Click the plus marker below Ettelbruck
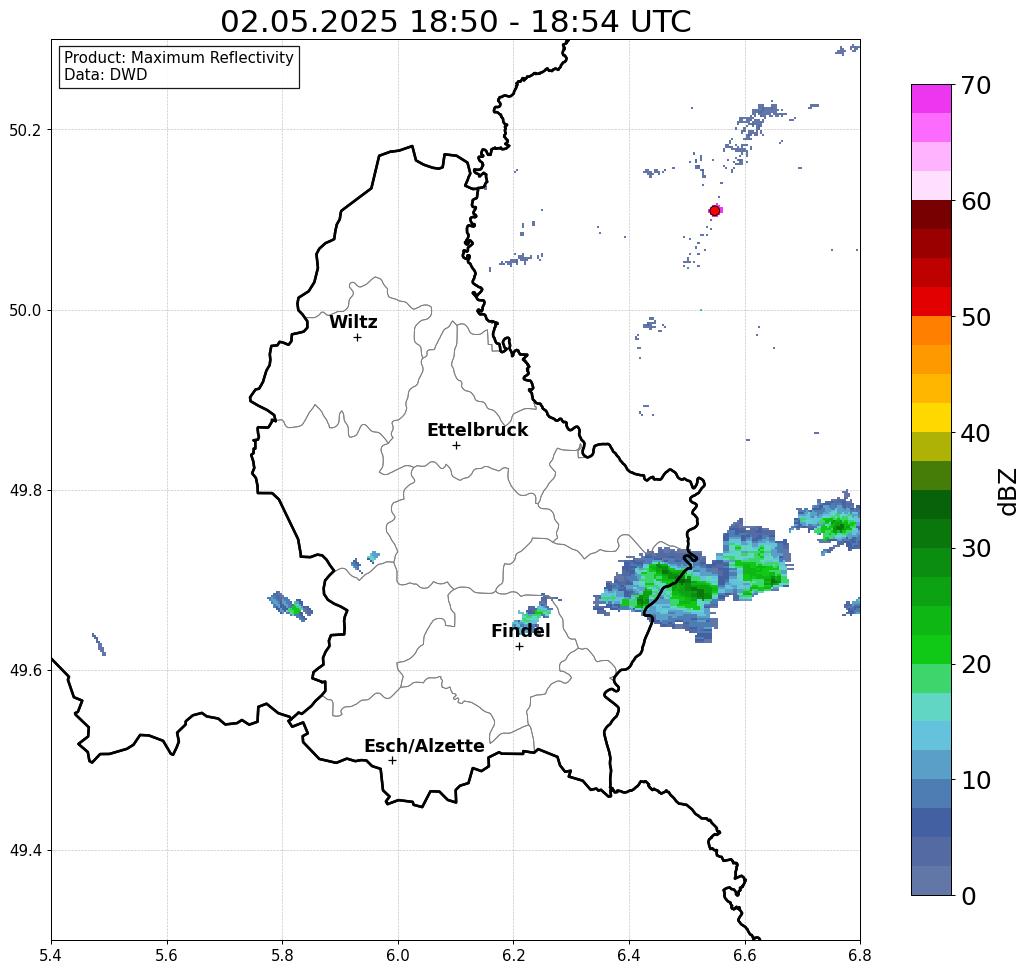 [456, 445]
